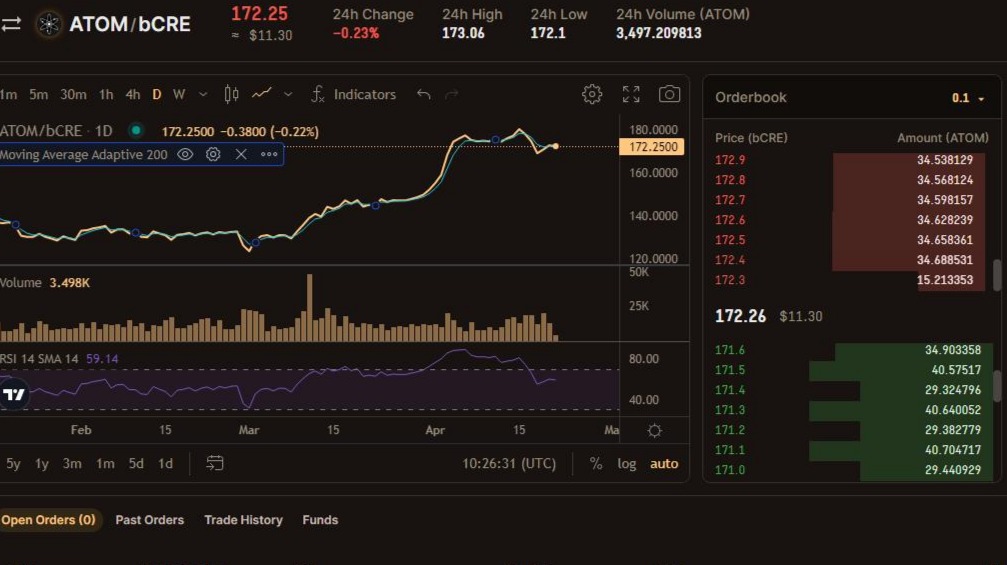Set chart range to 5y
The width and height of the screenshot is (1007, 565).
point(13,464)
